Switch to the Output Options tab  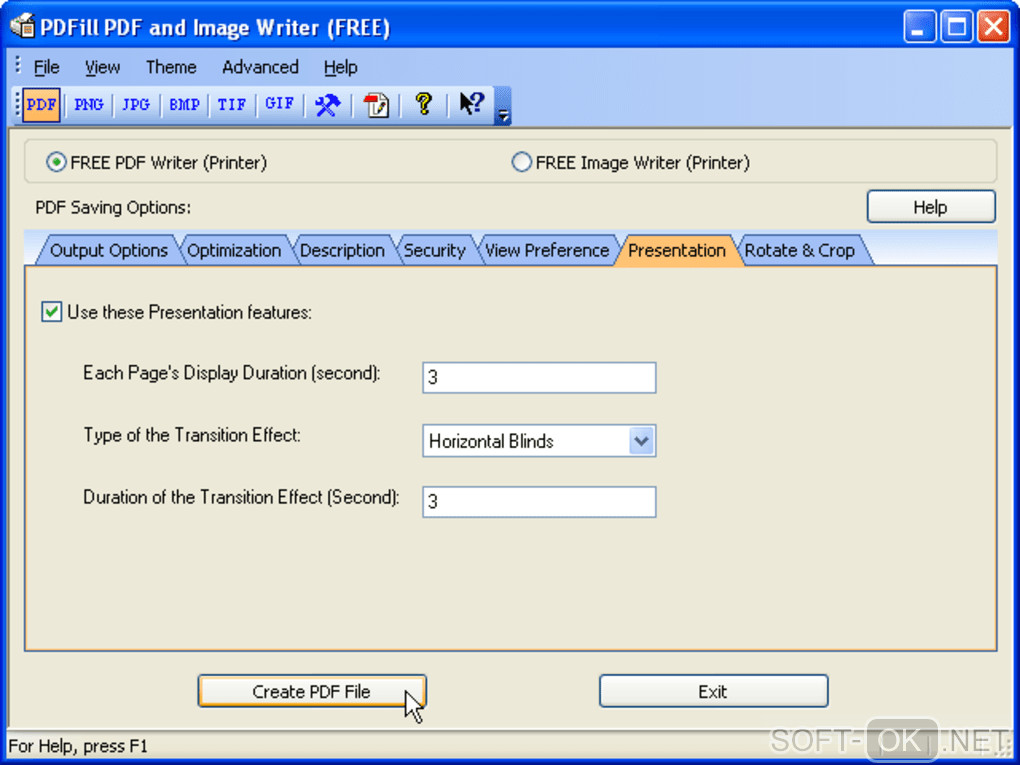[109, 250]
